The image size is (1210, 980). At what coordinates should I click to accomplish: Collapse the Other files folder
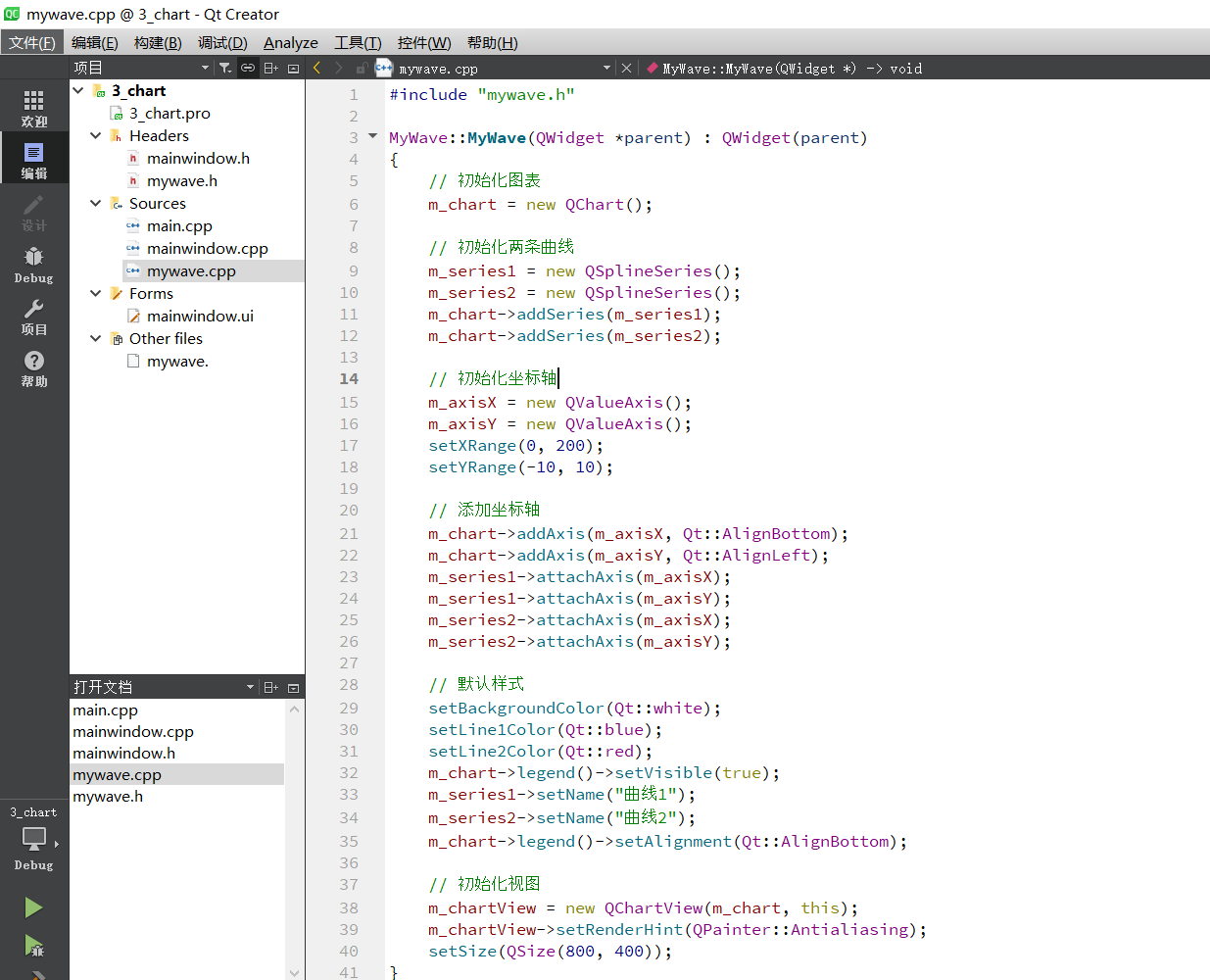pos(96,338)
